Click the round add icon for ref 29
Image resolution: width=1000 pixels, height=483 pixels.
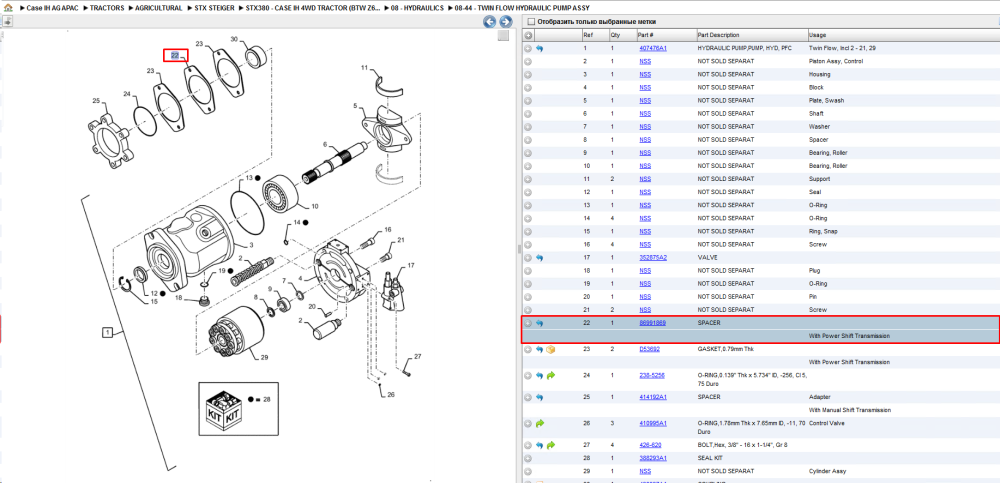tap(528, 471)
